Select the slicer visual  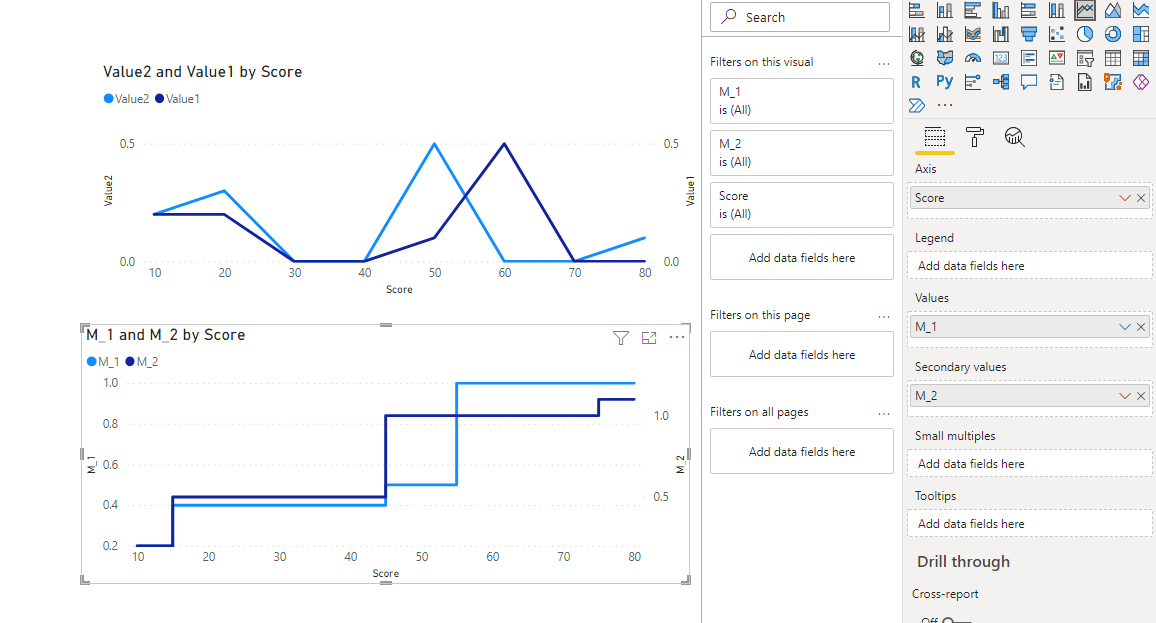coord(1084,58)
